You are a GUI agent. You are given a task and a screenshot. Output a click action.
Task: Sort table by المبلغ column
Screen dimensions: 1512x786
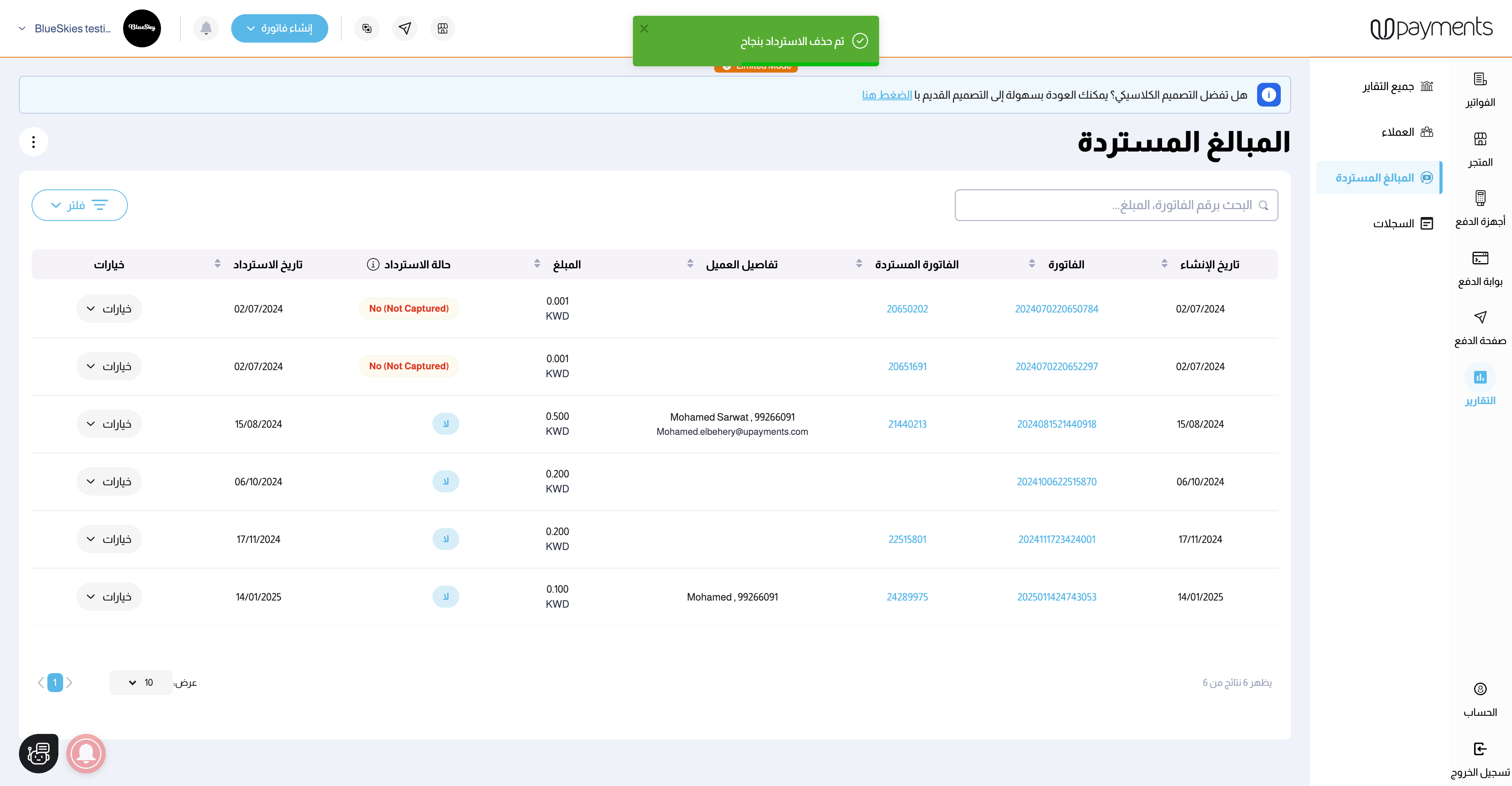click(537, 264)
